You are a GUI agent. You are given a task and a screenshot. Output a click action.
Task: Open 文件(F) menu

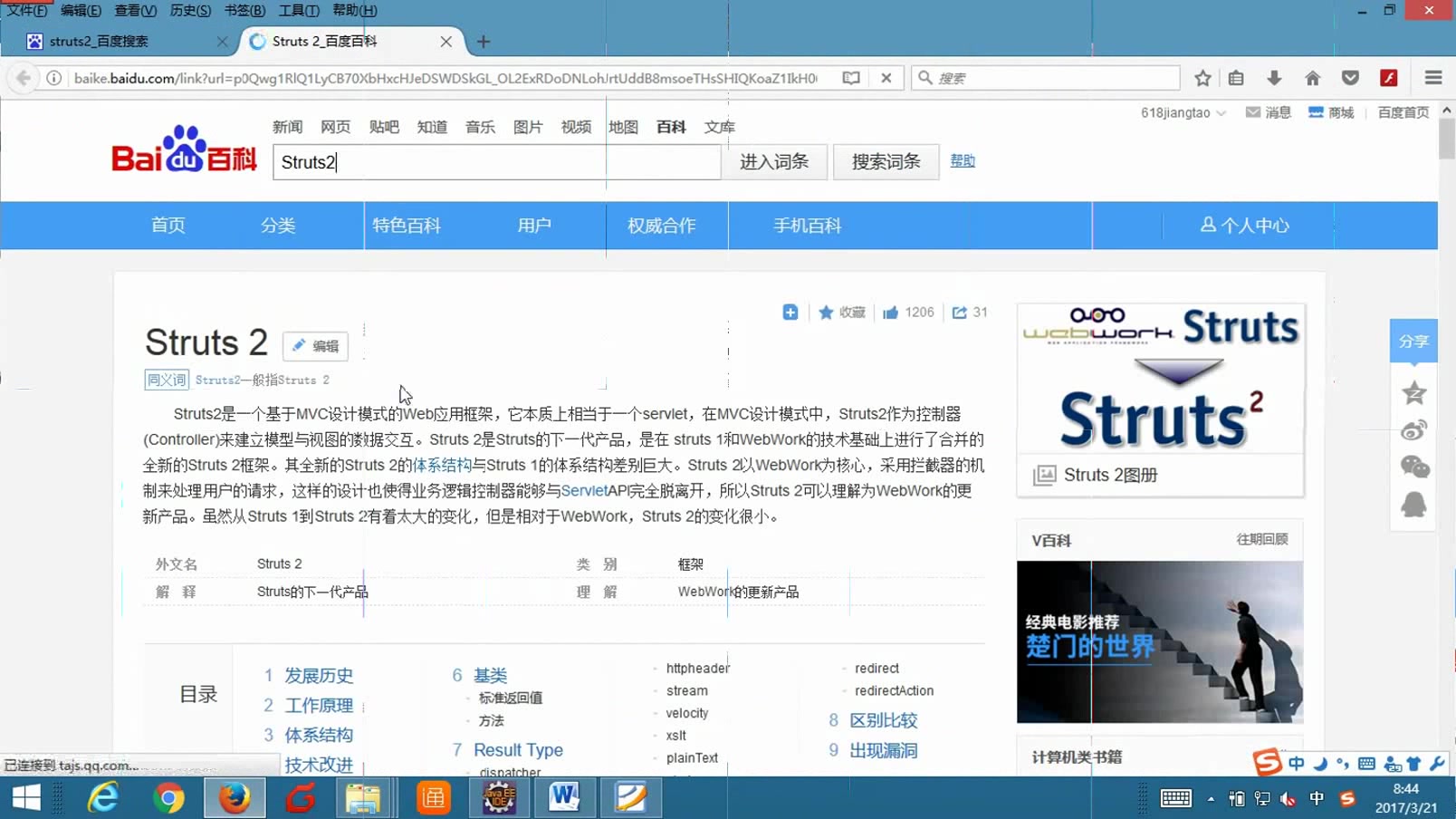25,10
